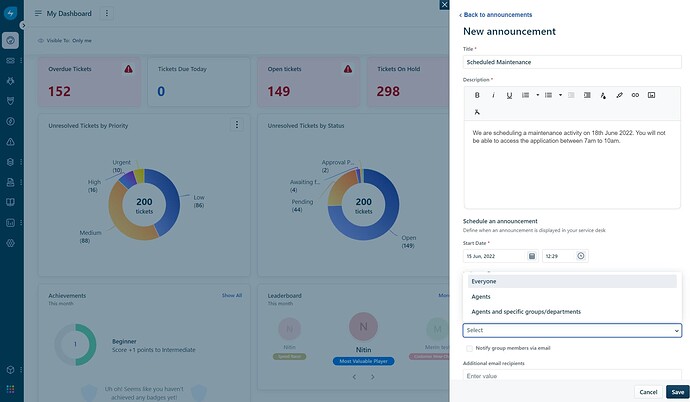This screenshot has height=402, width=690.
Task: Click Nitin's Most Valuable Player badge
Action: tap(363, 361)
